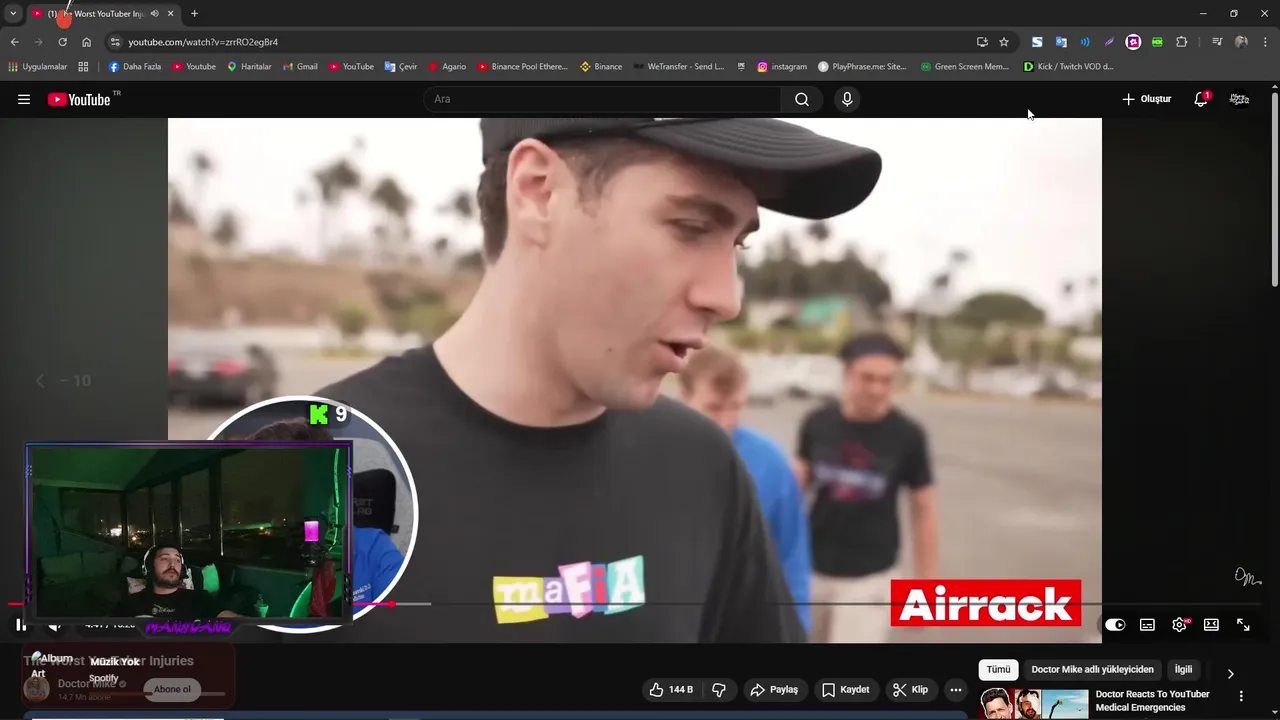Pause the video playback
The width and height of the screenshot is (1280, 720).
[x=20, y=625]
